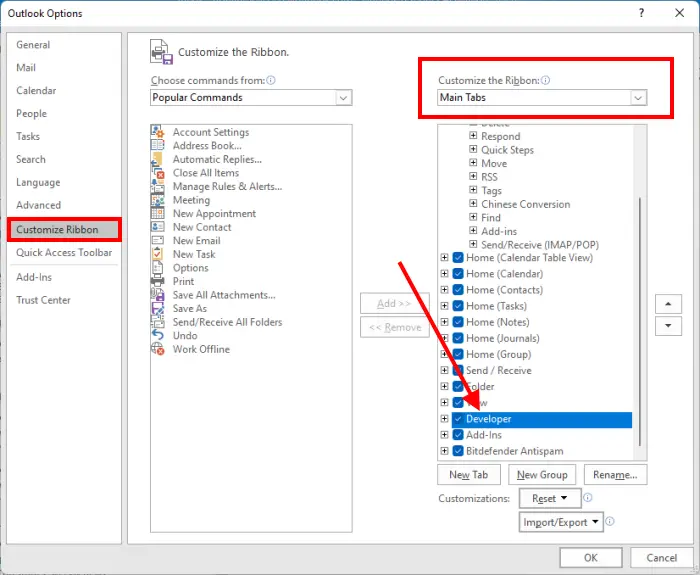The image size is (700, 575).
Task: Open the Main Tabs dropdown
Action: (x=638, y=97)
